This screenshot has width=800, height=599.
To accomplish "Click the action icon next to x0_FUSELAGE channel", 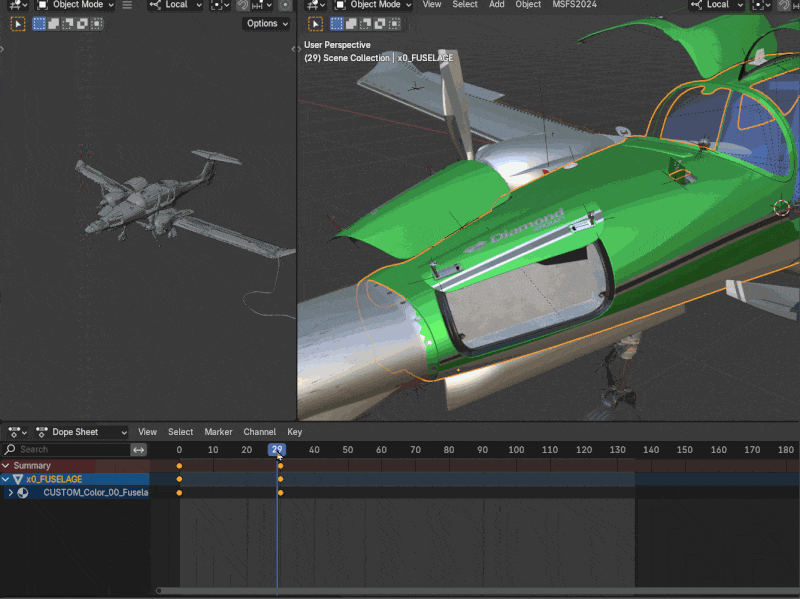I will tap(18, 479).
